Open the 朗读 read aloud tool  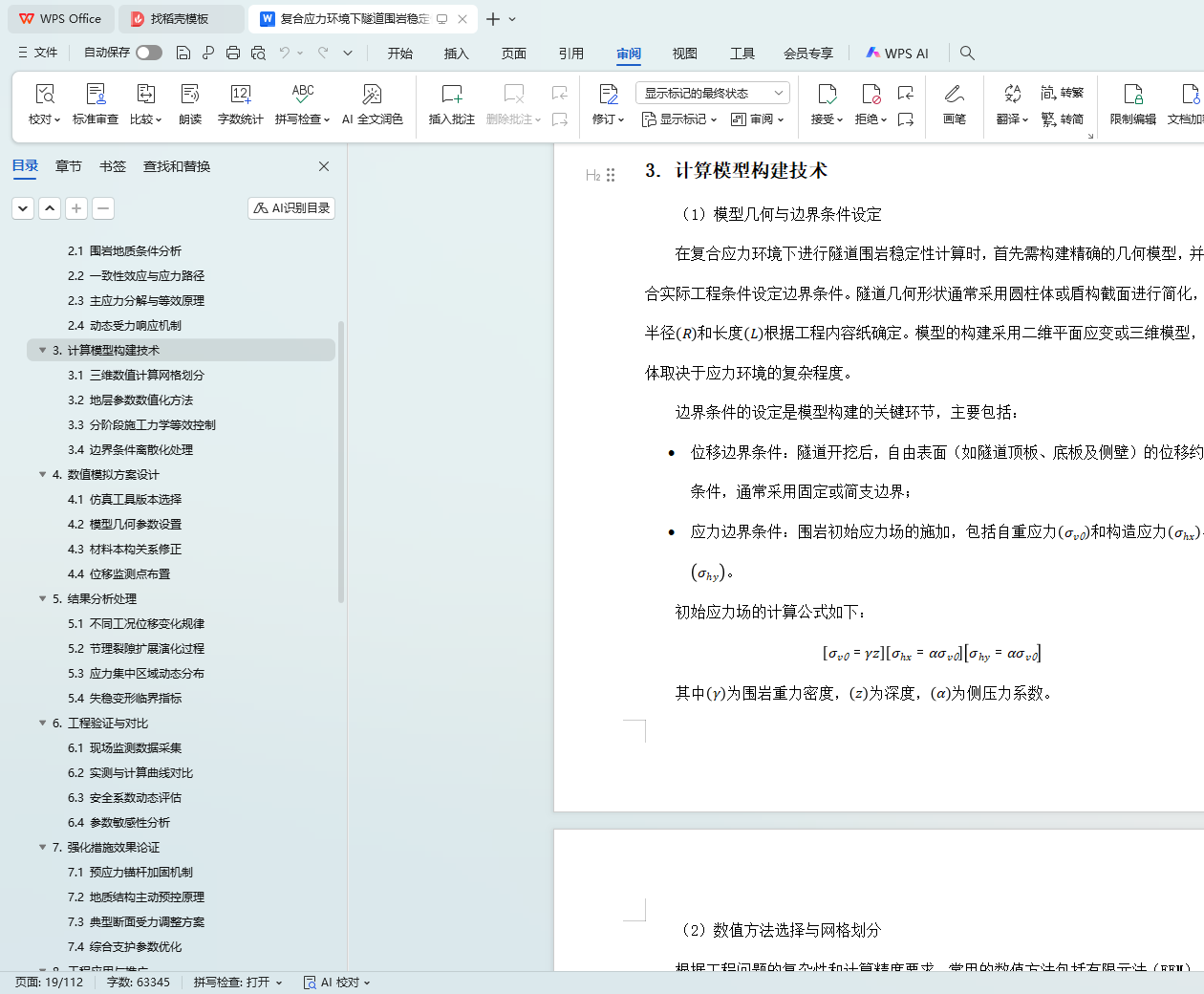pos(190,95)
